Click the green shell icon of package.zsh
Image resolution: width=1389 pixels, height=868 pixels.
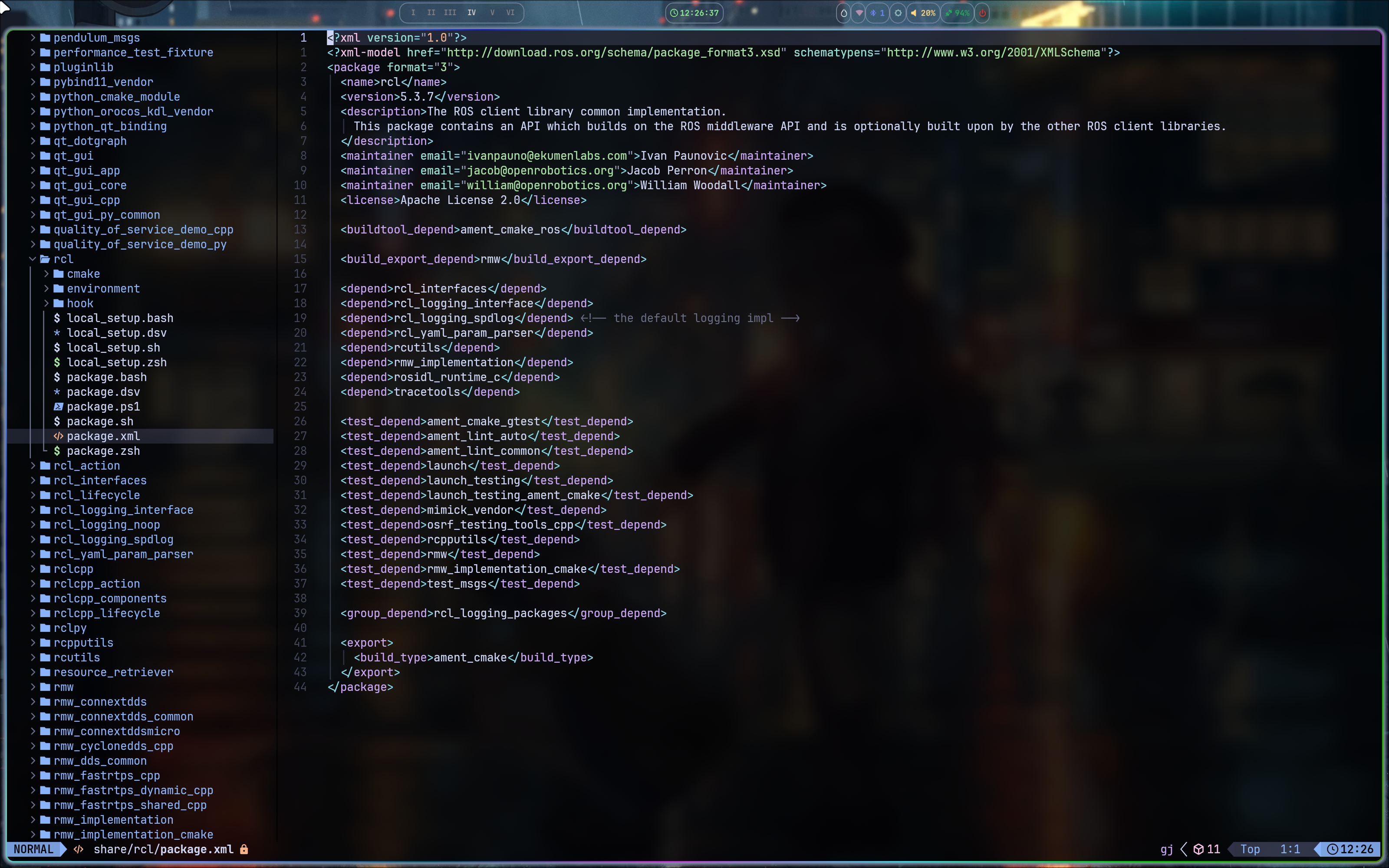(57, 450)
